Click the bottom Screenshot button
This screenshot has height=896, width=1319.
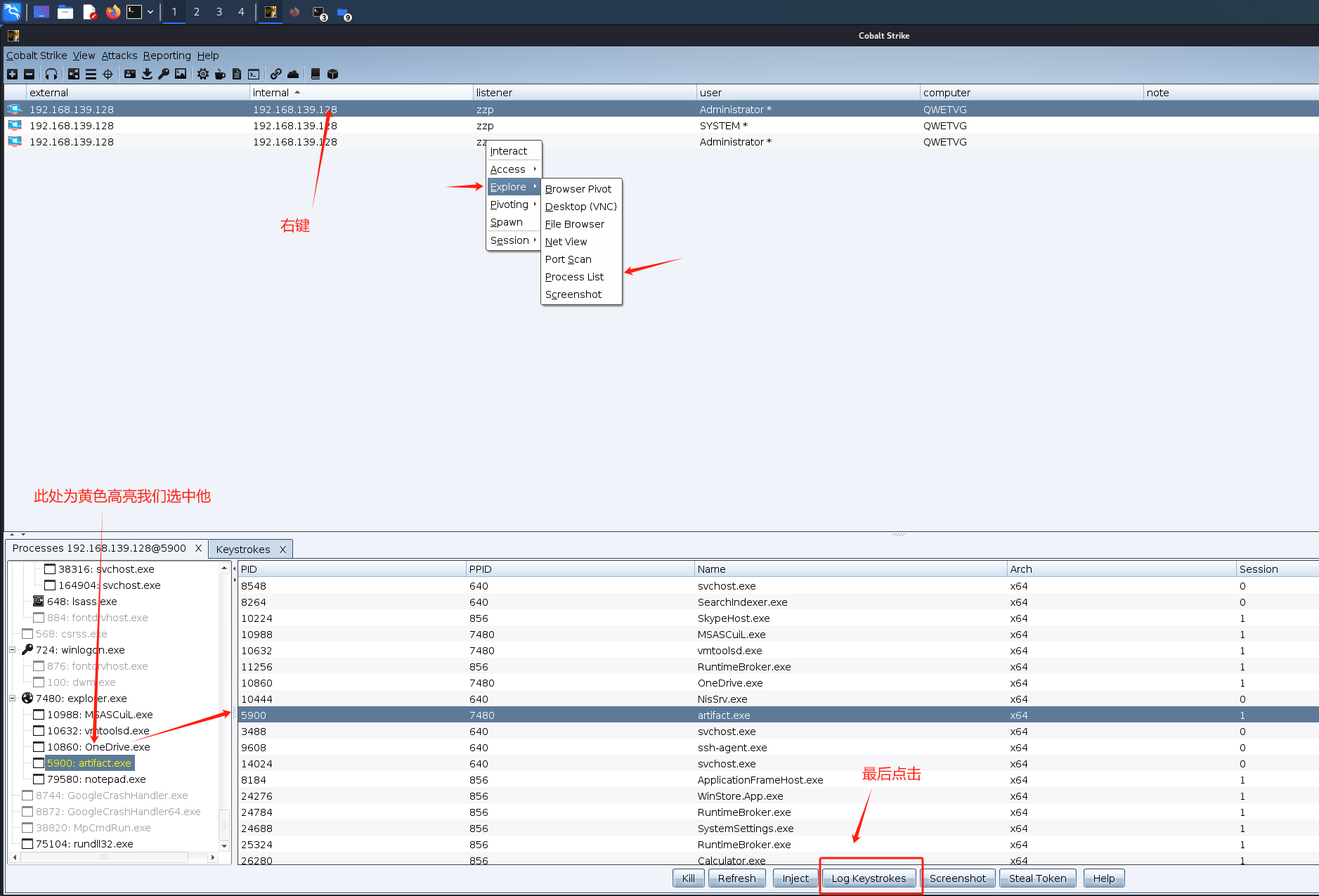click(x=957, y=878)
